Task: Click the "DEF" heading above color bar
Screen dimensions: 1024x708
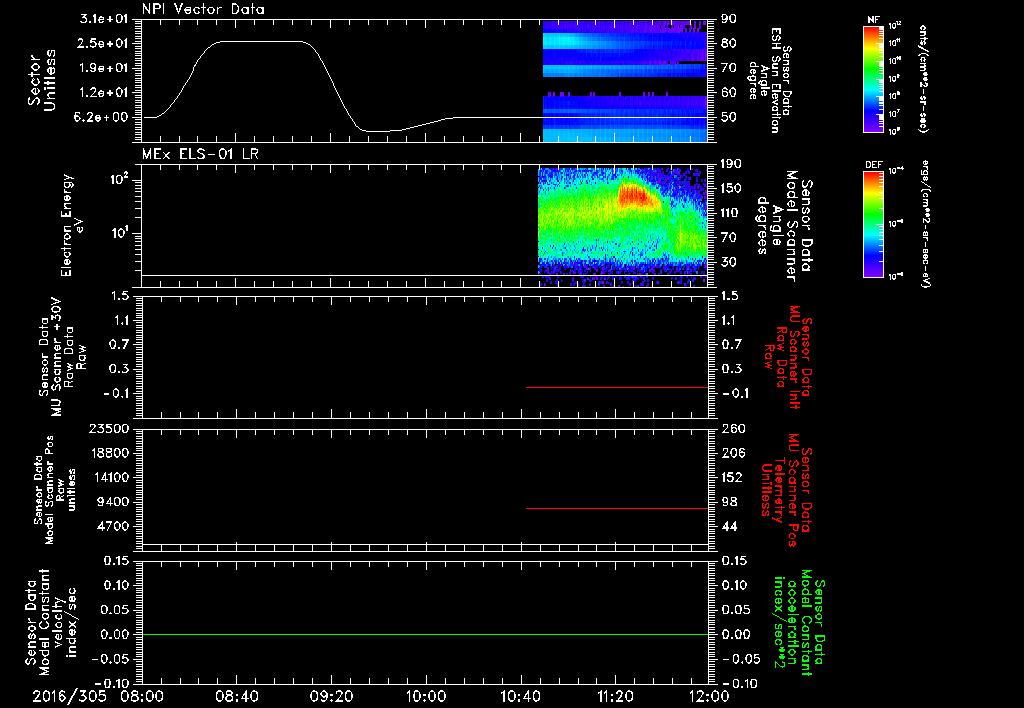Action: coord(874,165)
